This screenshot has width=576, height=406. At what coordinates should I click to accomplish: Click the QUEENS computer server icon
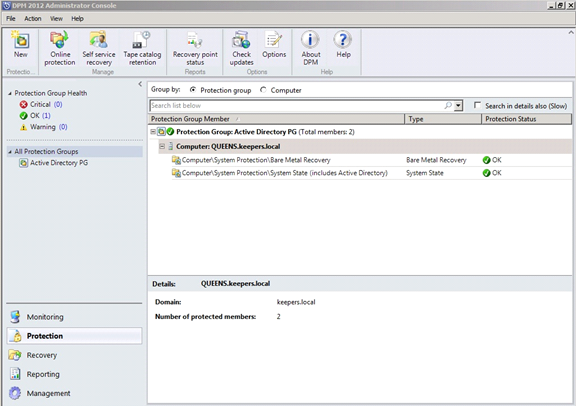pos(170,146)
